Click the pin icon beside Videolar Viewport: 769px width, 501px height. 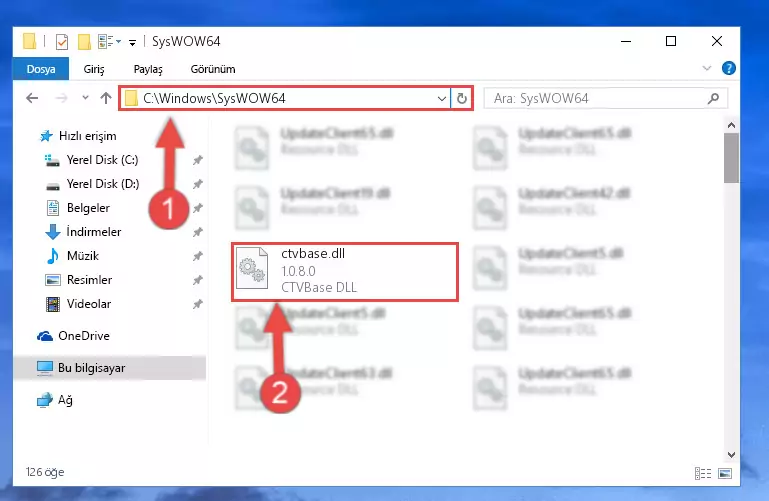tap(198, 304)
